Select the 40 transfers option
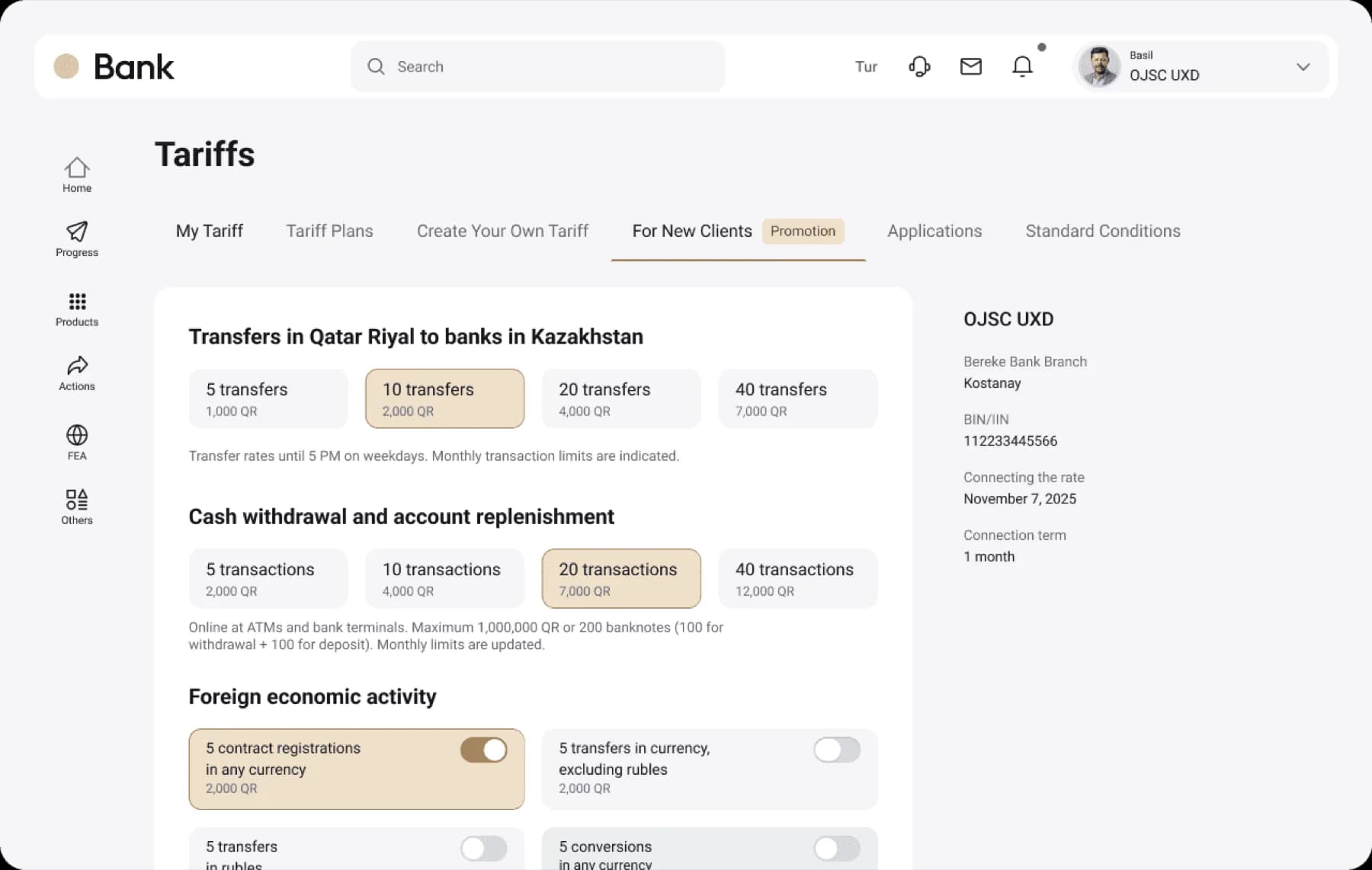 coord(797,398)
